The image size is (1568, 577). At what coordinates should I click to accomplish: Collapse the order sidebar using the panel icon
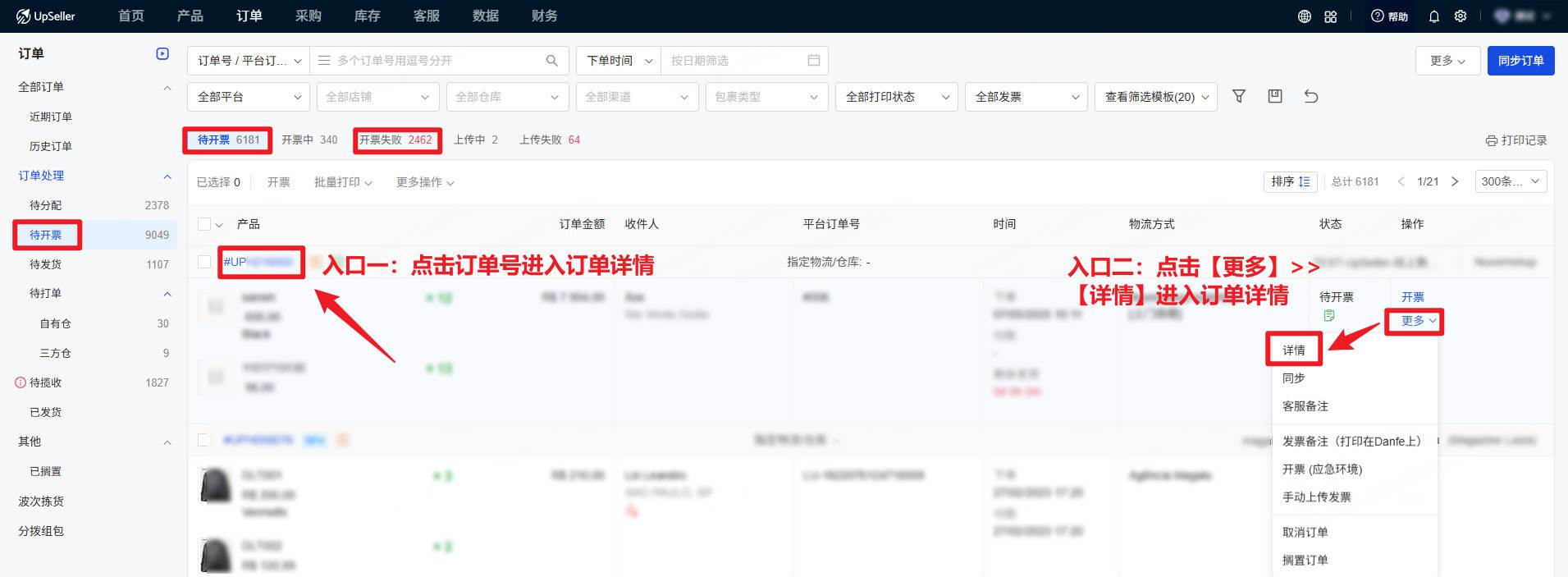point(162,53)
